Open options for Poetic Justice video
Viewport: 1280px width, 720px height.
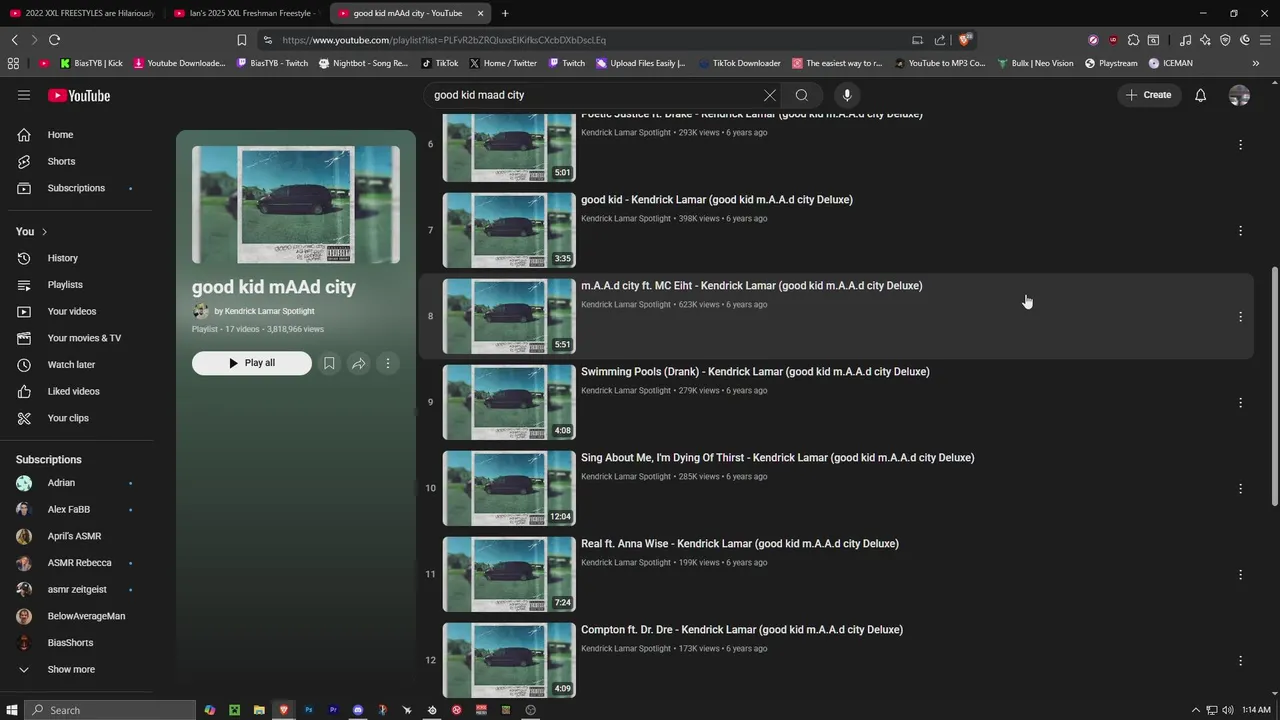click(x=1240, y=144)
